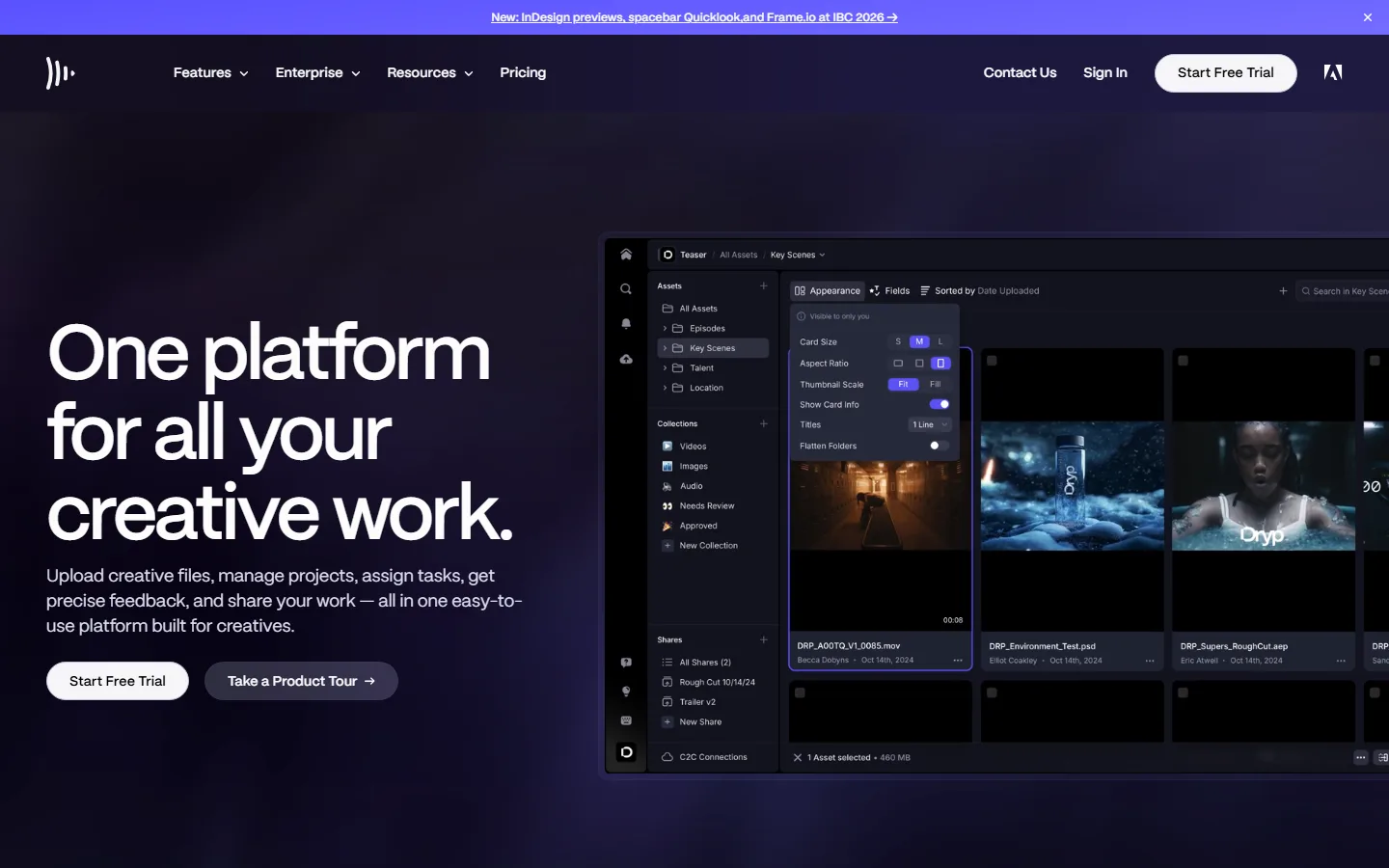Expand the Episodes folder chevron
Viewport: 1389px width, 868px height.
665,328
